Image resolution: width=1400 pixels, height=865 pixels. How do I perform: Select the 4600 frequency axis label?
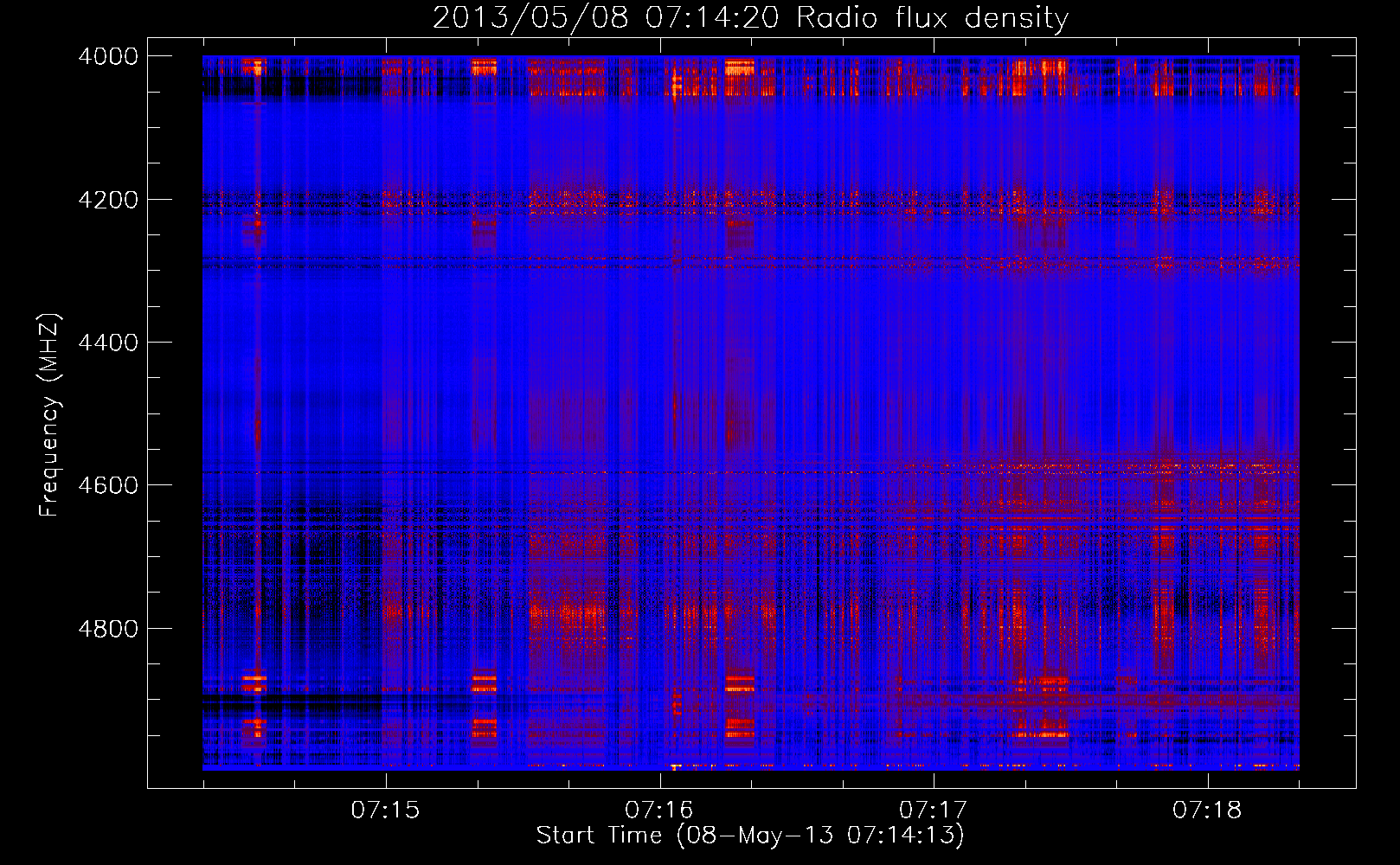[x=108, y=485]
